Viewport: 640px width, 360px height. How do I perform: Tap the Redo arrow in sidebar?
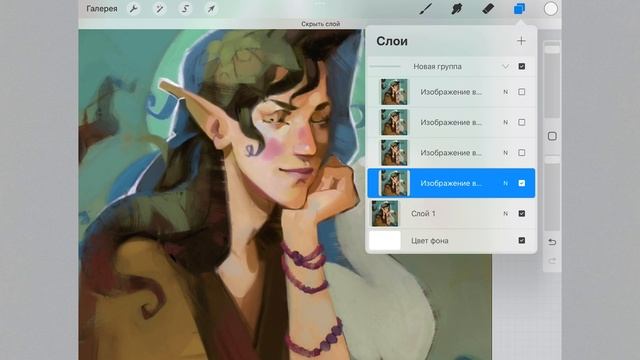point(552,261)
